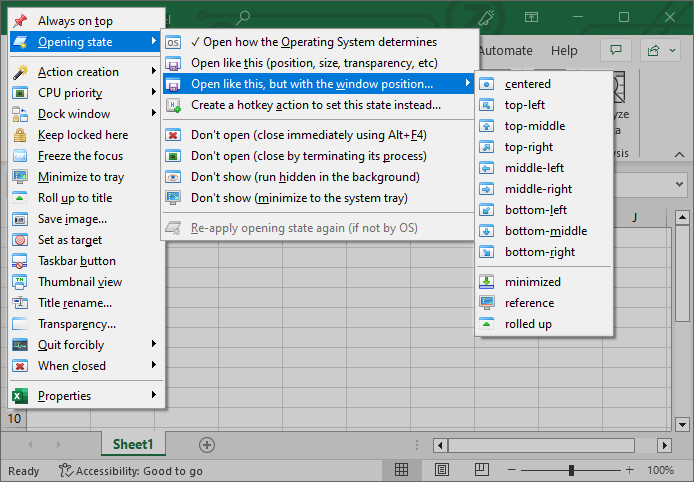Click the Always on top pin icon
This screenshot has width=694, height=482.
(x=20, y=20)
